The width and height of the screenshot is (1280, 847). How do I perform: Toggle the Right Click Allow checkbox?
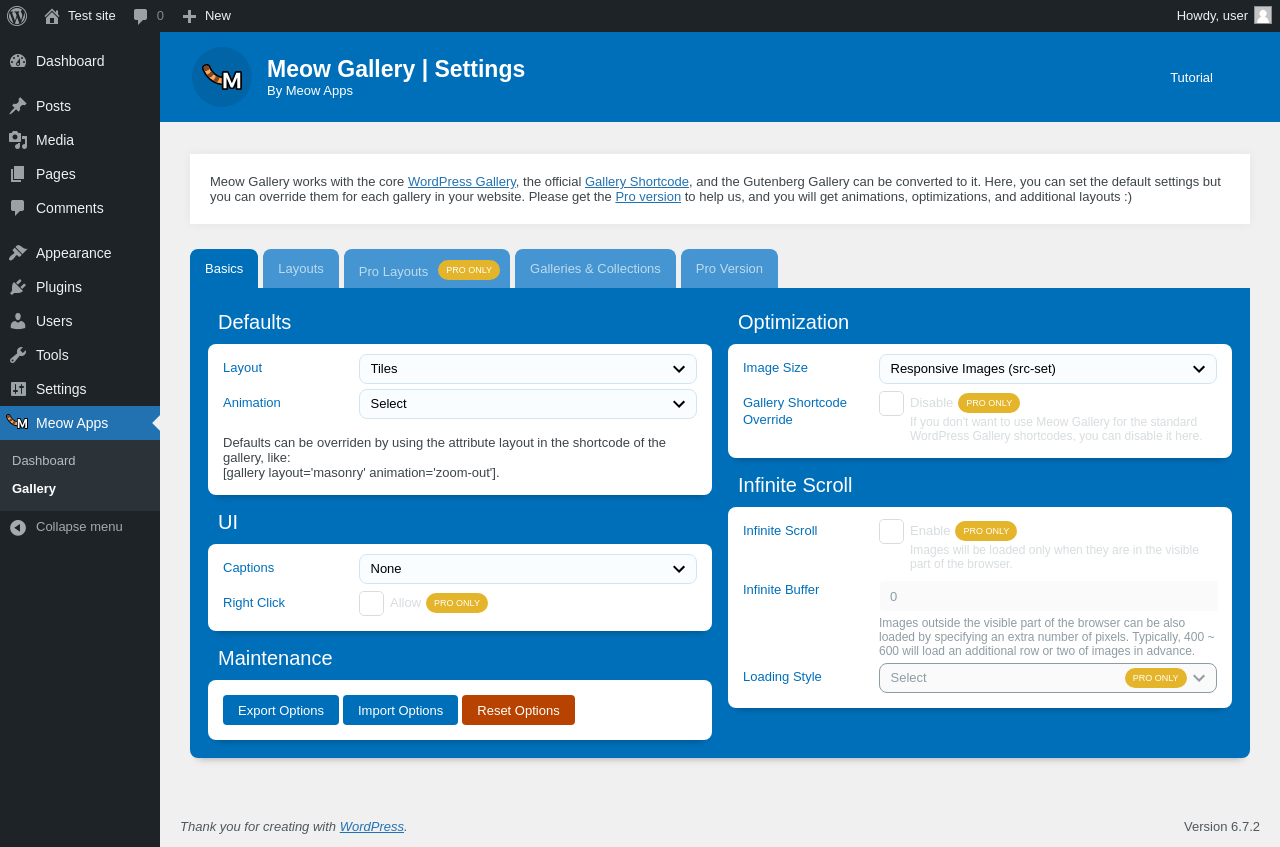point(371,603)
